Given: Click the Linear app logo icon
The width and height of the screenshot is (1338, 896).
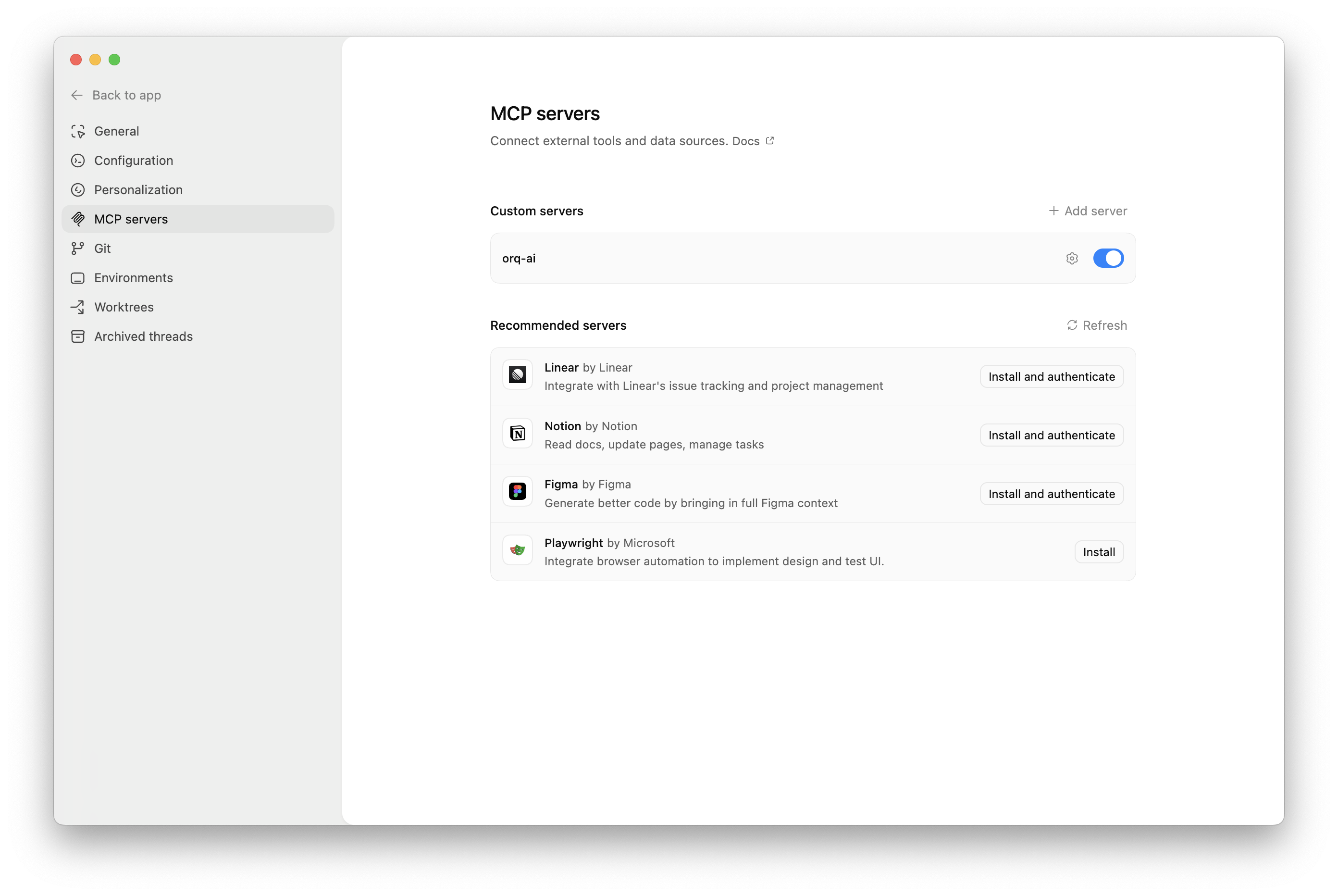Looking at the screenshot, I should tap(518, 375).
